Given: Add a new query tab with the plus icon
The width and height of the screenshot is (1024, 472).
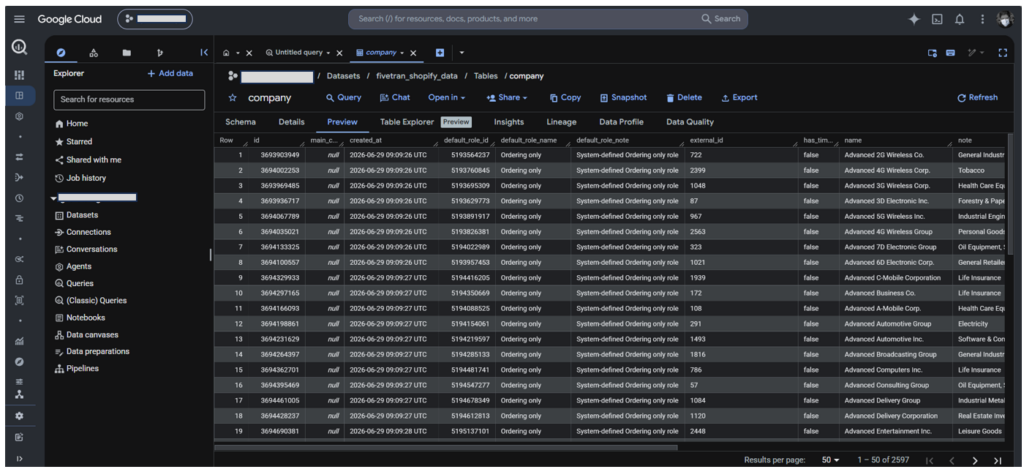Looking at the screenshot, I should [440, 52].
